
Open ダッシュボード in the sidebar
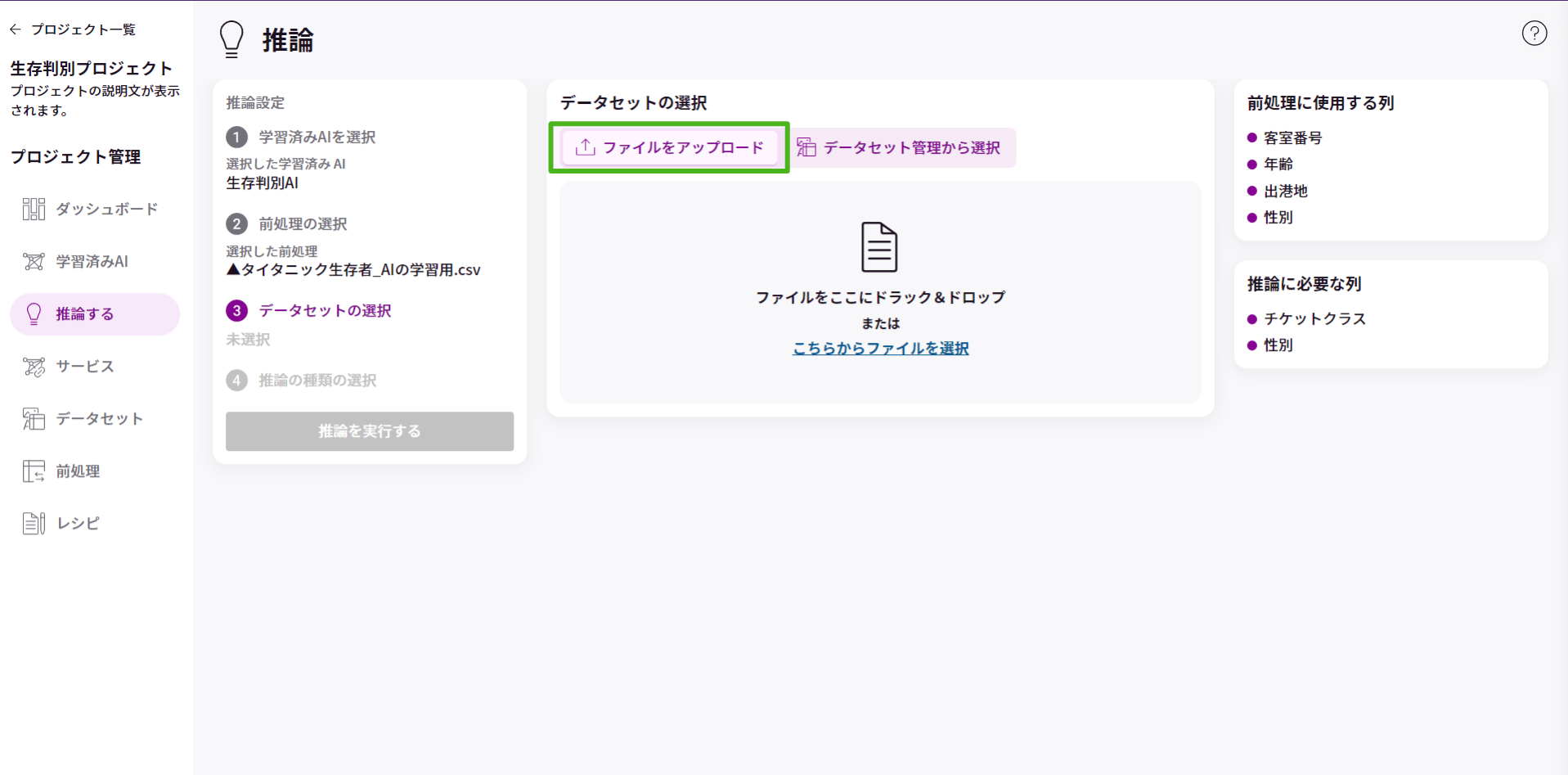coord(95,210)
